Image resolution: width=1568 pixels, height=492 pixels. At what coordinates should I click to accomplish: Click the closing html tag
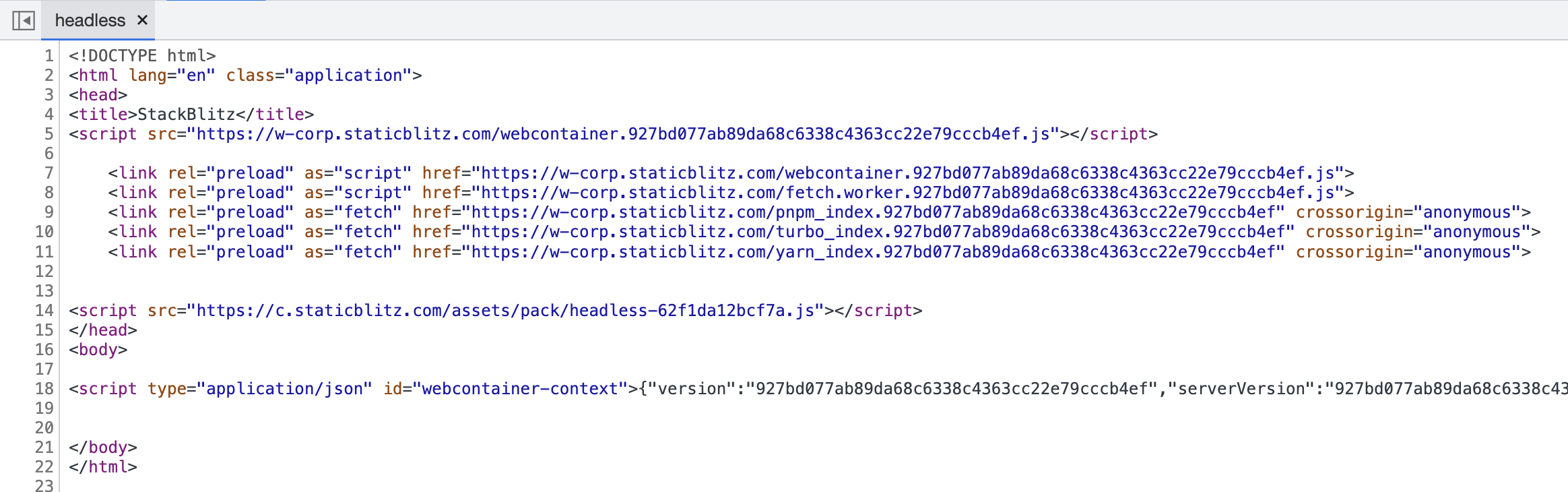coord(102,466)
